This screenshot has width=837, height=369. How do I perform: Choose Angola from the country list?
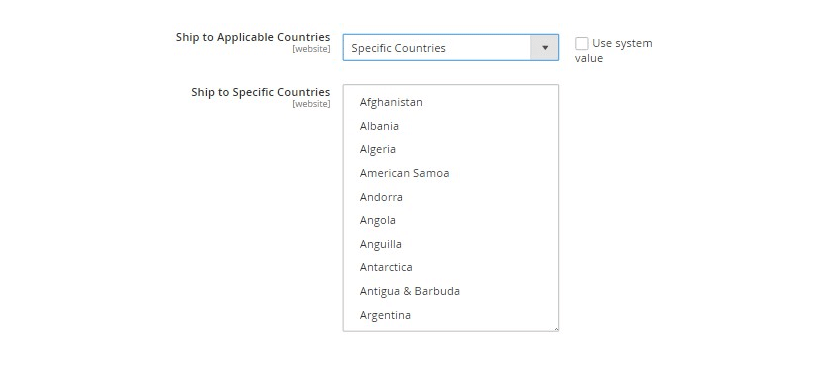click(377, 220)
